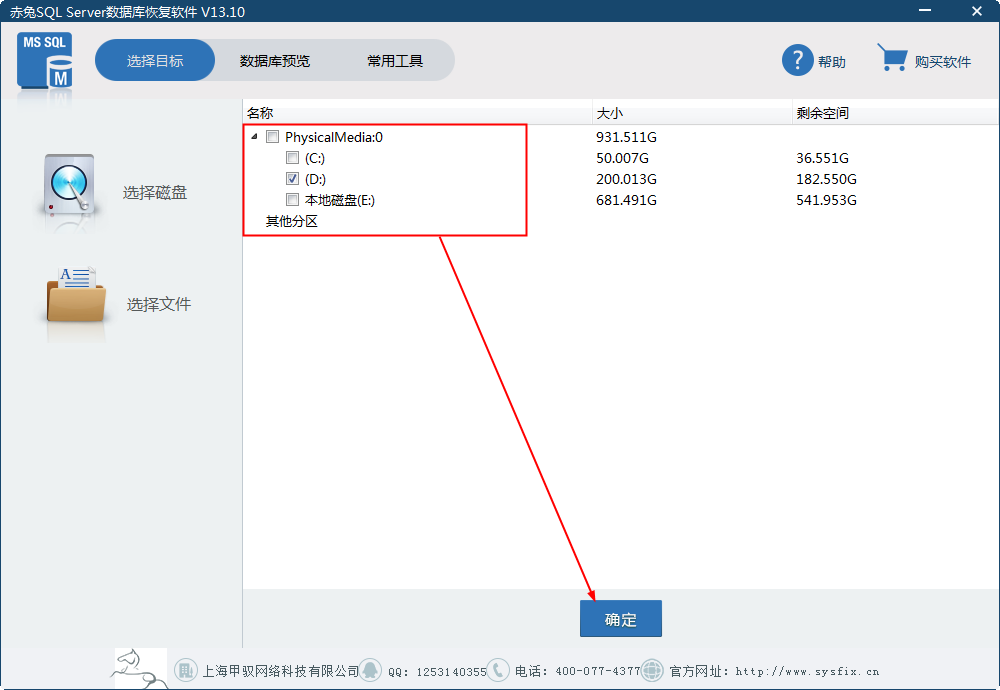Select the 选择磁盘 sidebar option

point(154,193)
